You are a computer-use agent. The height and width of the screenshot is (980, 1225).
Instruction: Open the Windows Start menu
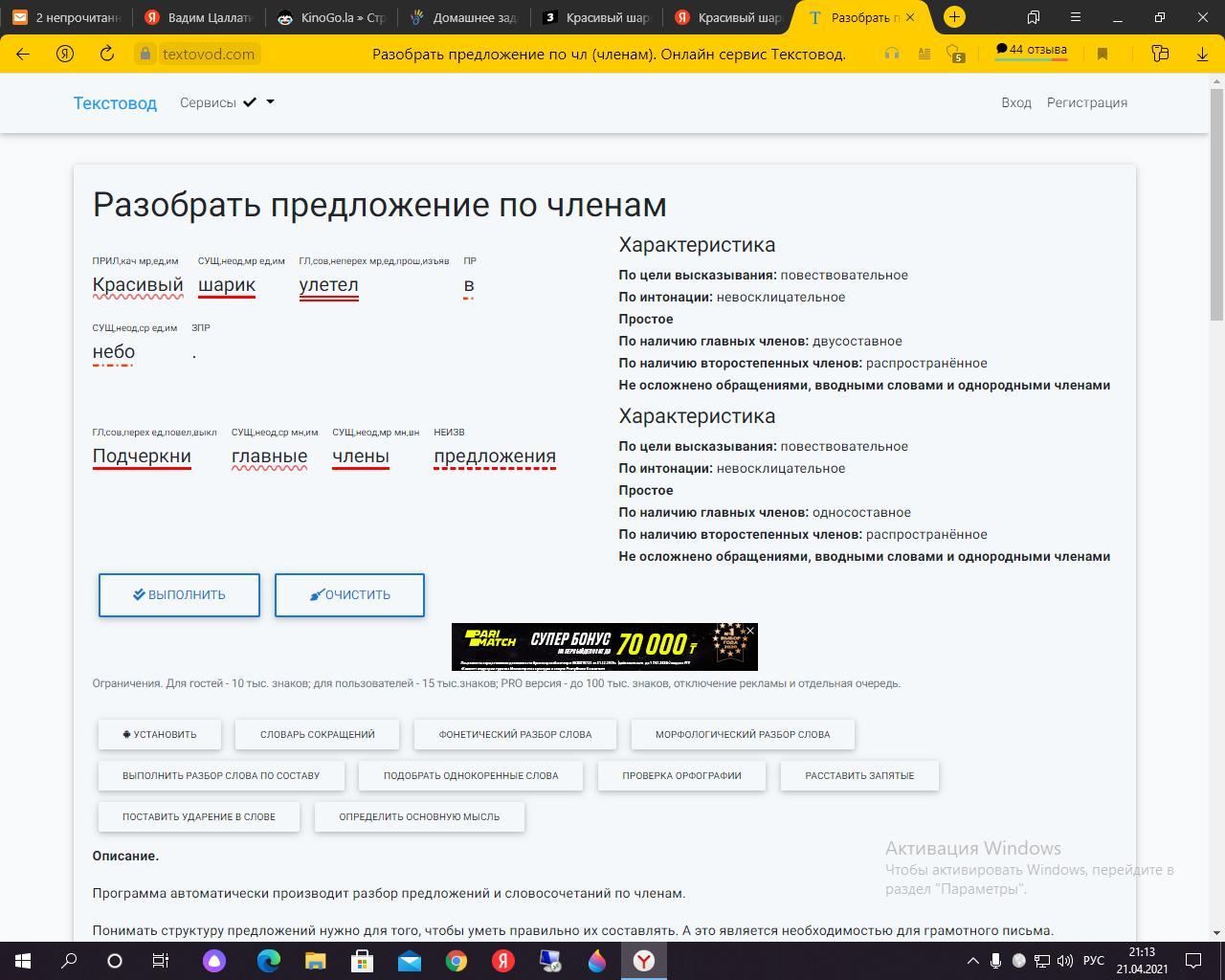pyautogui.click(x=23, y=961)
